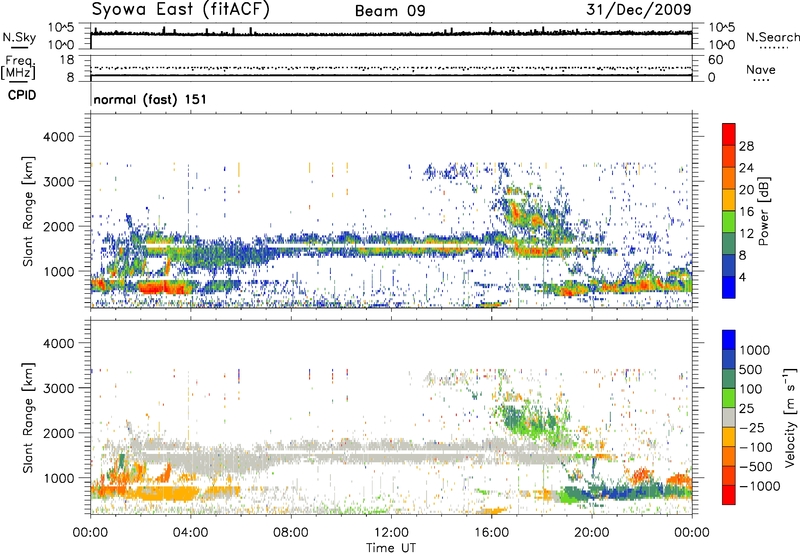Click the 'normal (fast) 151' text

click(x=150, y=99)
